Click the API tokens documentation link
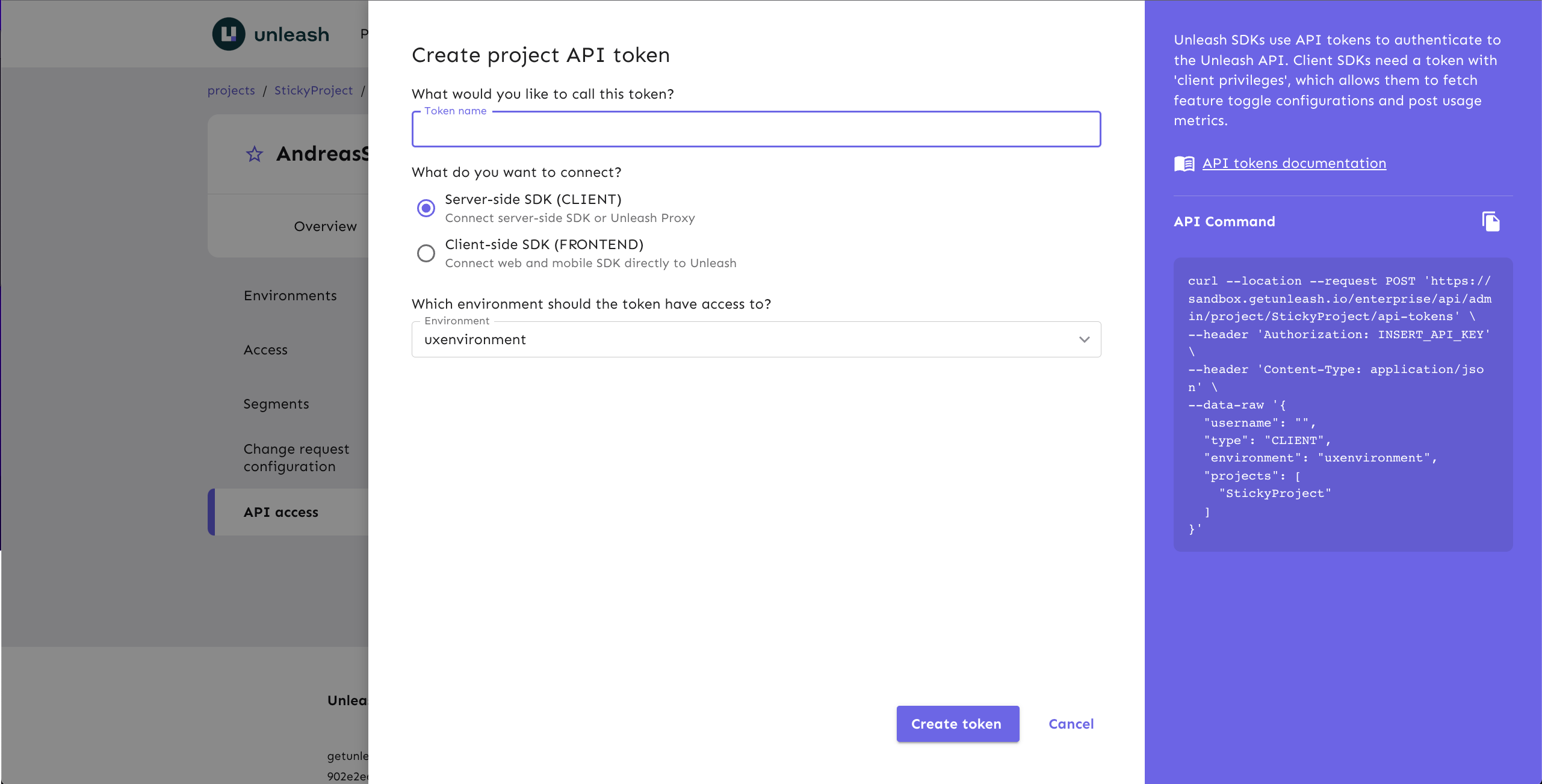 [1294, 162]
